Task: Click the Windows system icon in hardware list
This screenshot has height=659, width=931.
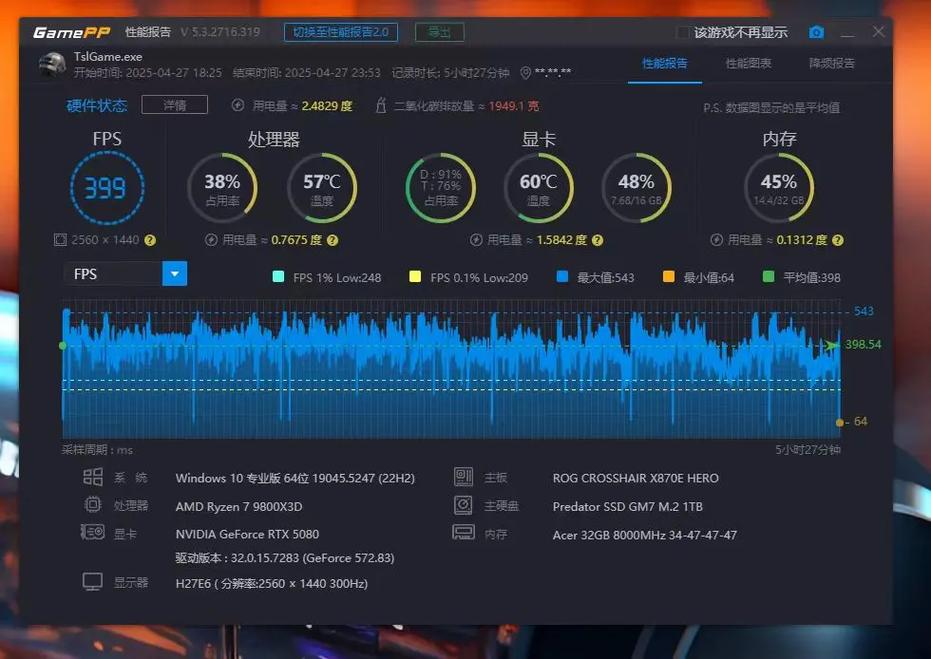Action: coord(93,477)
